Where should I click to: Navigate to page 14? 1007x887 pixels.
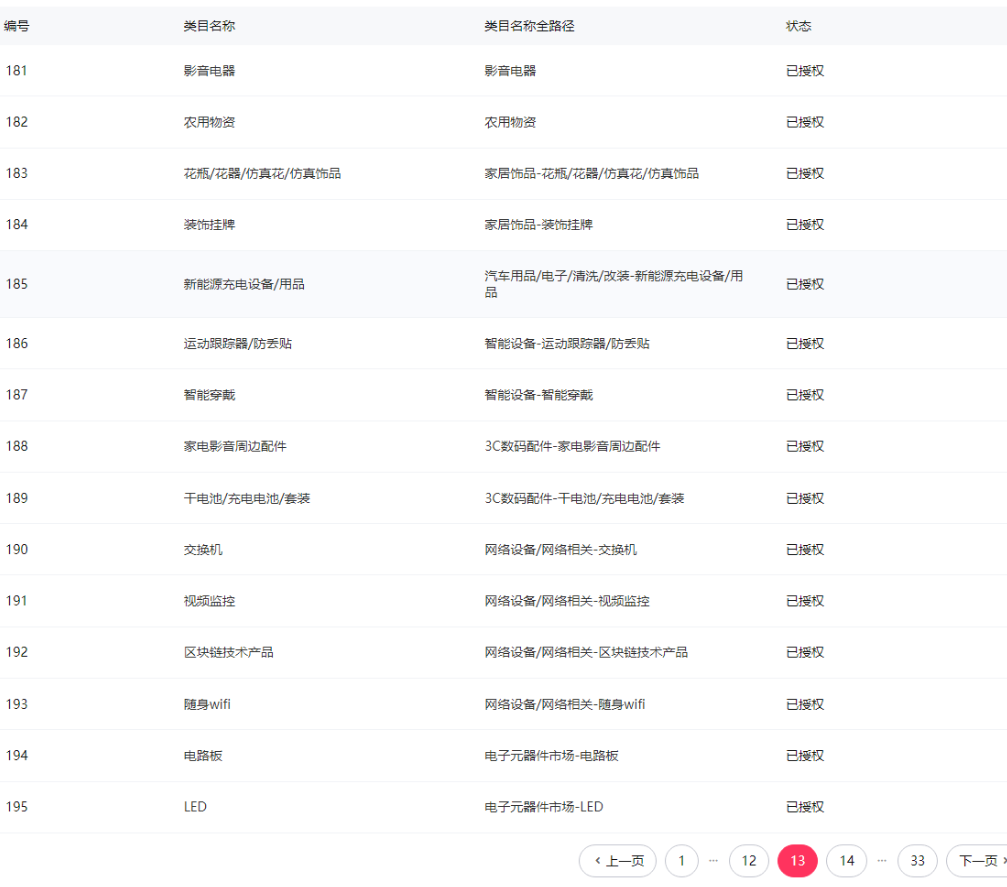(x=846, y=860)
